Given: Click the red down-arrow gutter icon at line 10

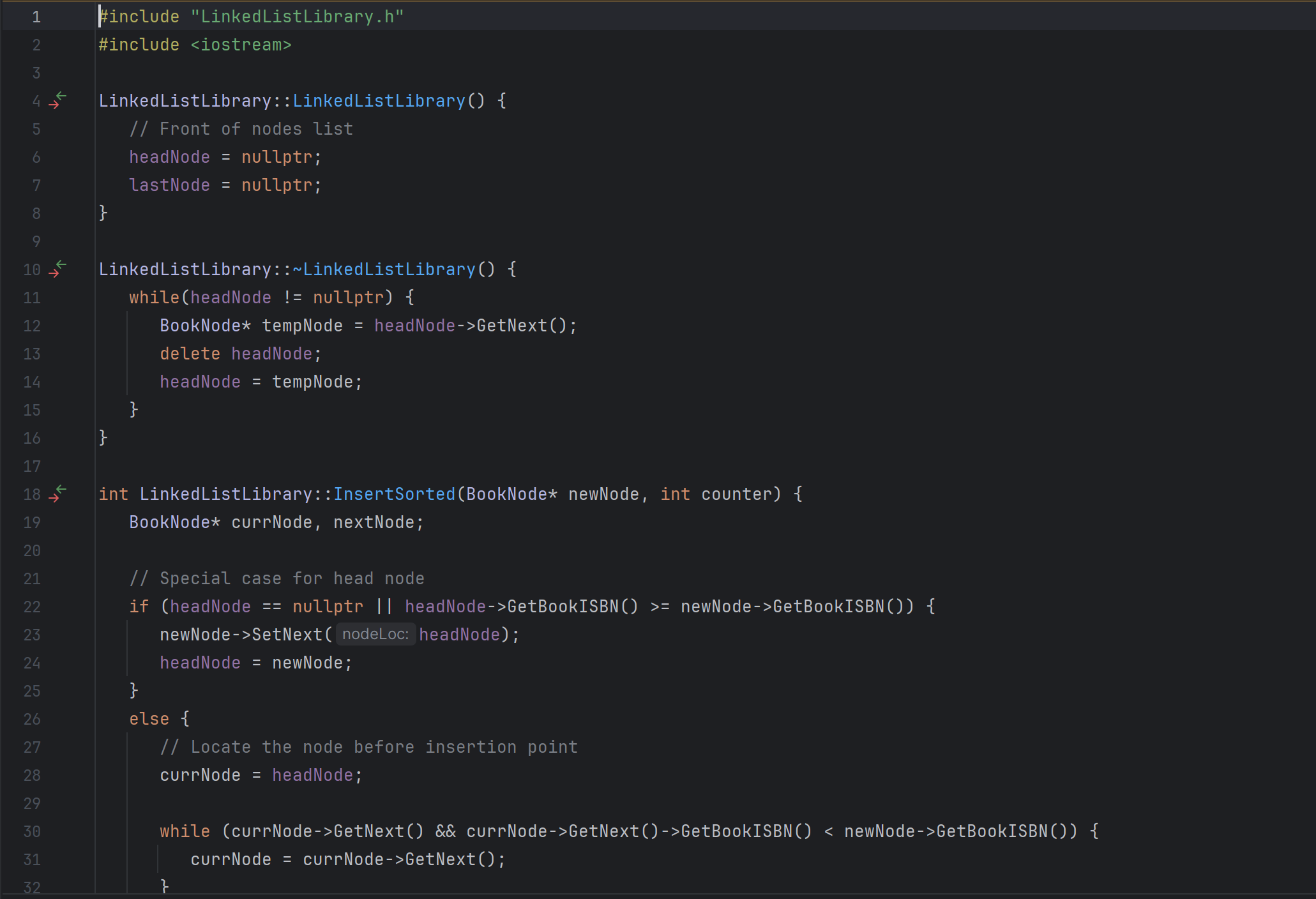Looking at the screenshot, I should pos(54,273).
